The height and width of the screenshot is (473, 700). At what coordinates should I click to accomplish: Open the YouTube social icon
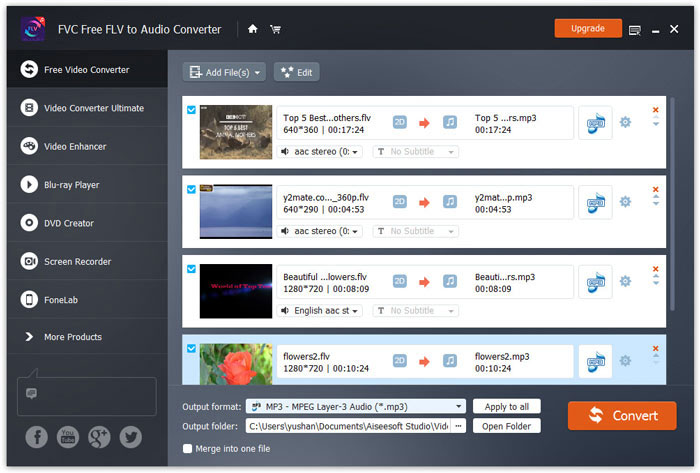[x=68, y=437]
